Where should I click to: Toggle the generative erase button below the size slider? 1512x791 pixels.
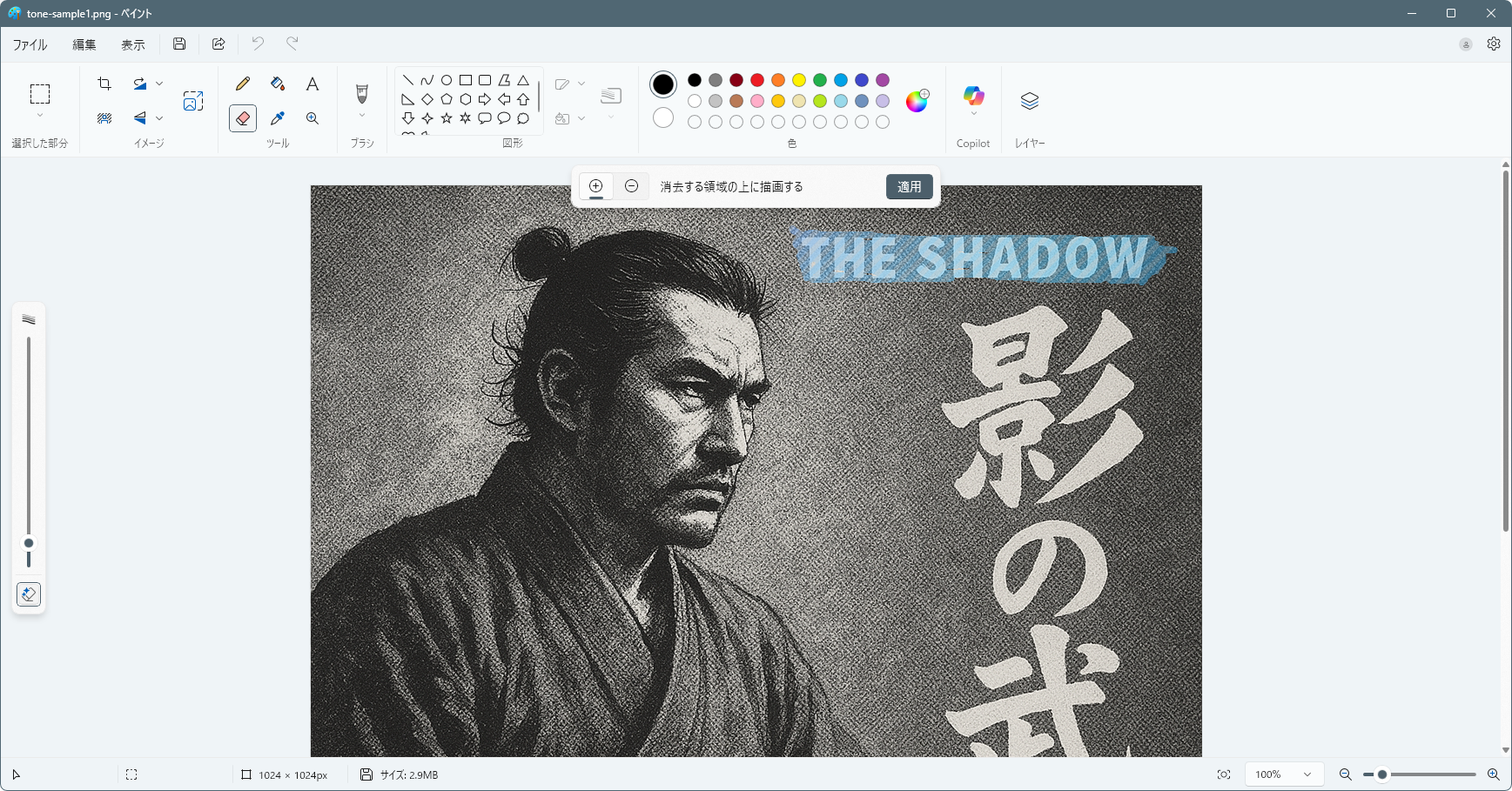pos(29,594)
